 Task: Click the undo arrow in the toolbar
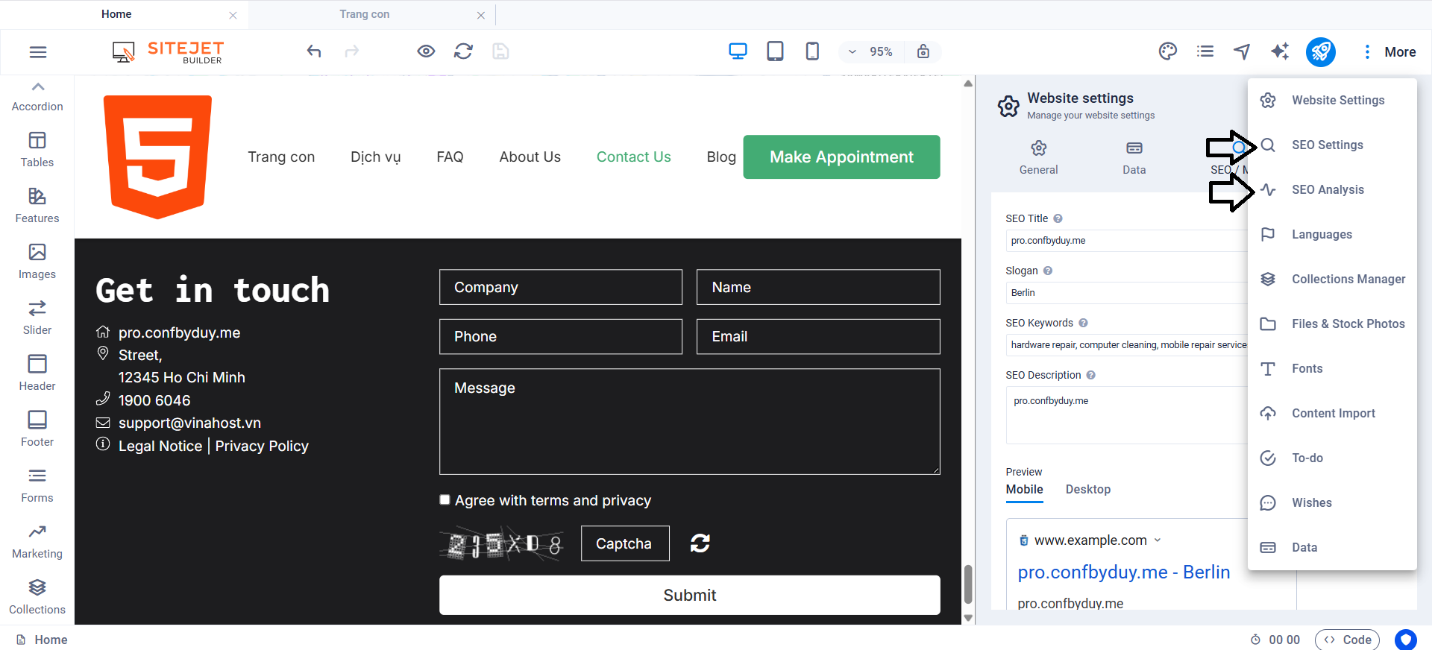pos(314,52)
